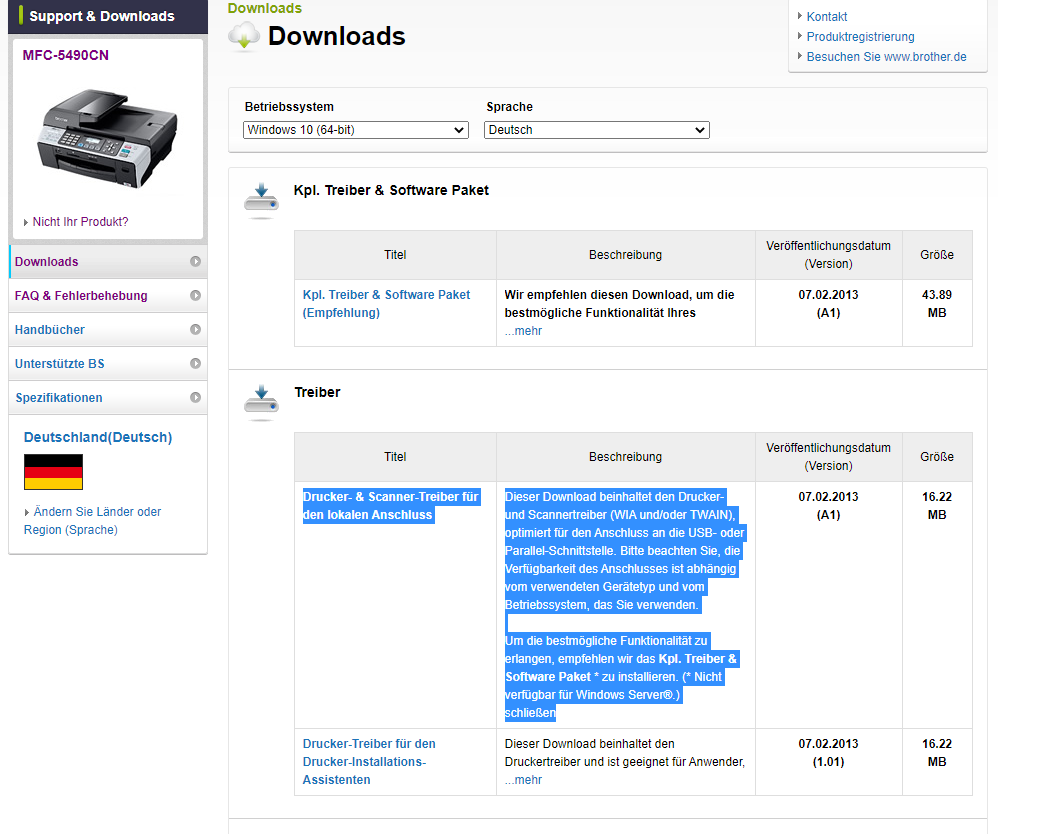
Task: Open the 'Kpl. Treiber & Software Paket (Empfehlung)' download
Action: coord(386,303)
